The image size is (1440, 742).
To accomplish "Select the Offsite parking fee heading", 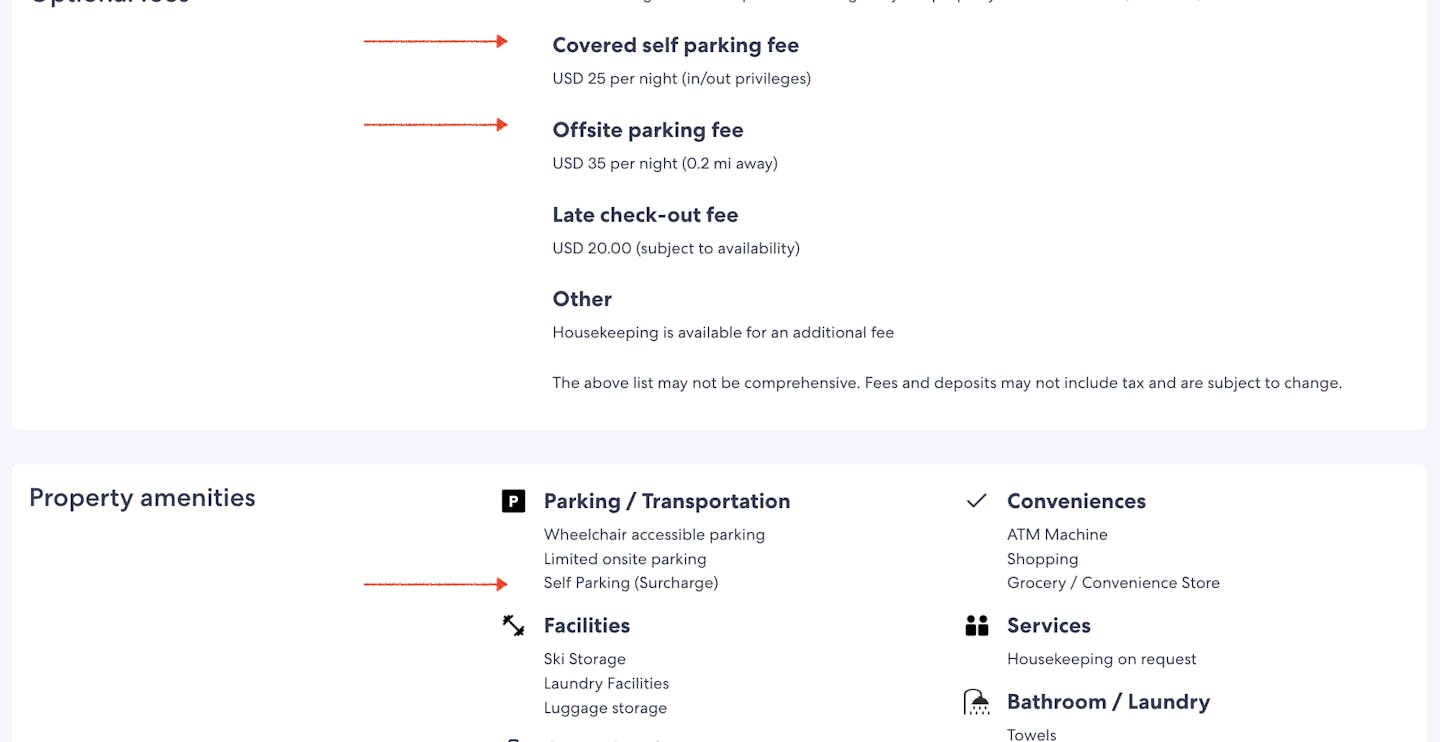I will pos(647,130).
